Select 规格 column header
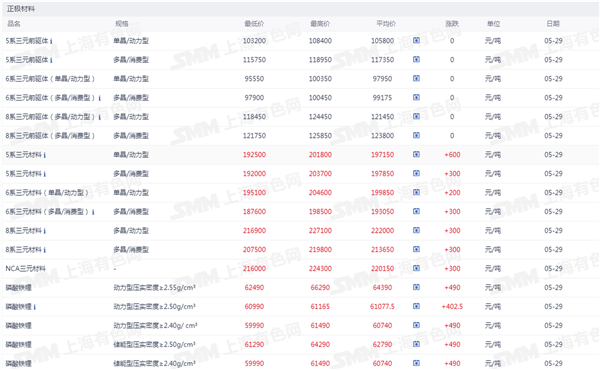 [122, 24]
